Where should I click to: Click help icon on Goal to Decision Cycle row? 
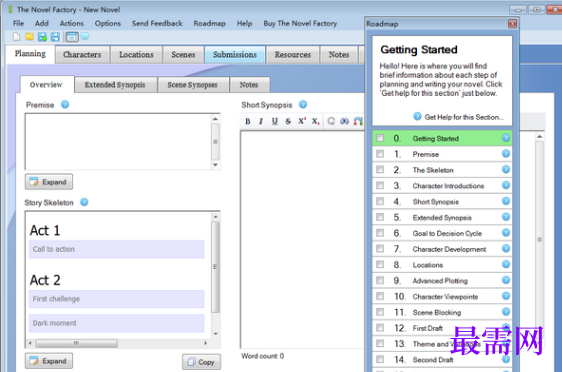pos(506,232)
